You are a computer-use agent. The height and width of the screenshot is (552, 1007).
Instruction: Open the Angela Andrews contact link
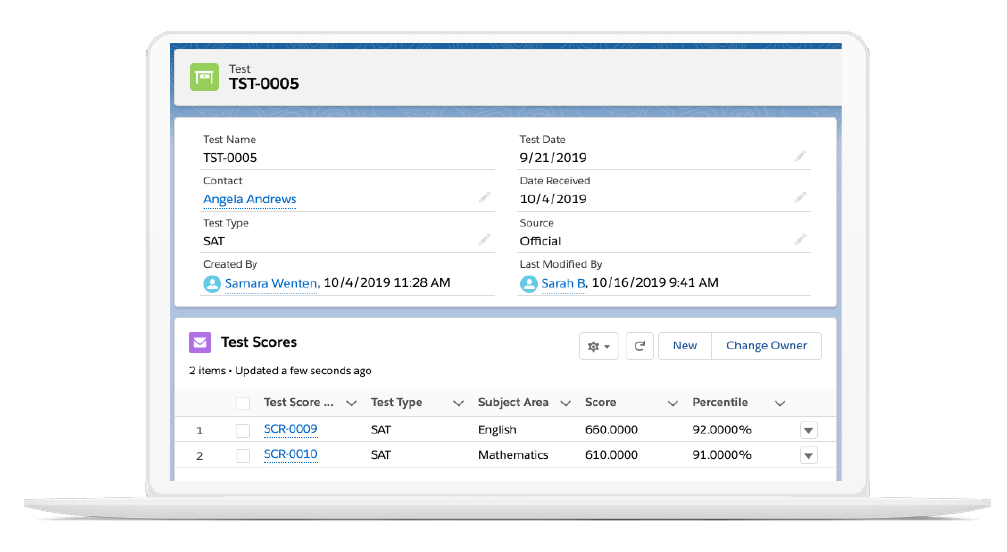[250, 199]
